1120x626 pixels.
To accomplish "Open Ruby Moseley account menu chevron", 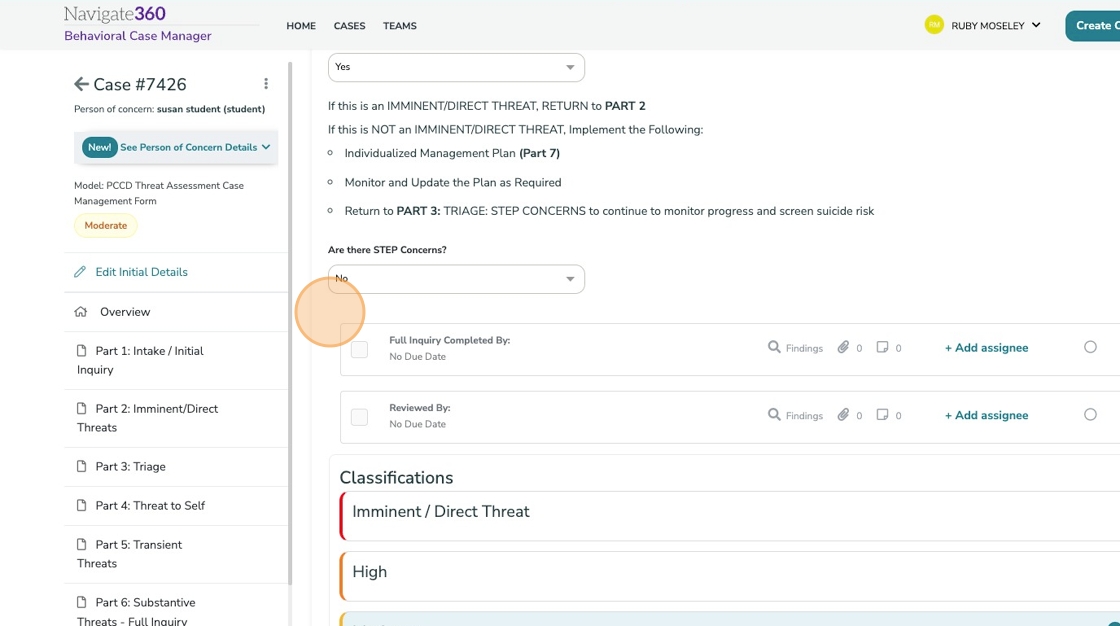I will (x=1036, y=25).
